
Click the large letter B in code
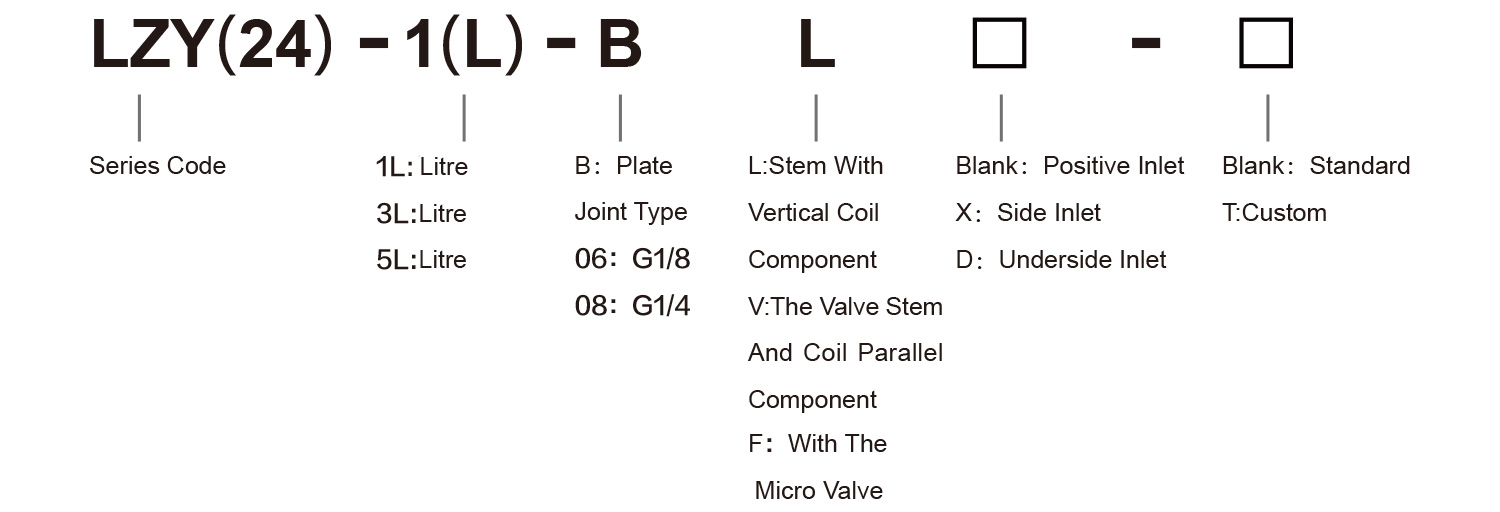coord(619,46)
